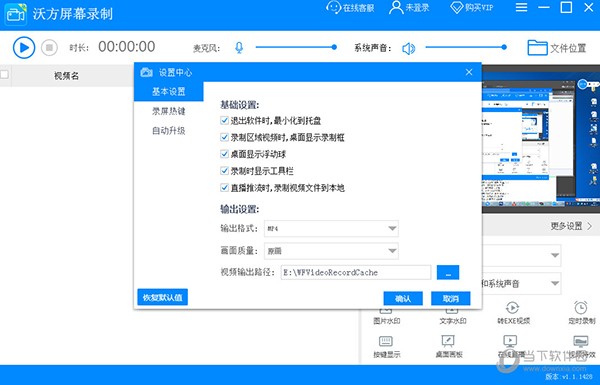Viewport: 600px width, 385px height.
Task: Open the hamburger main menu
Action: [521, 7]
